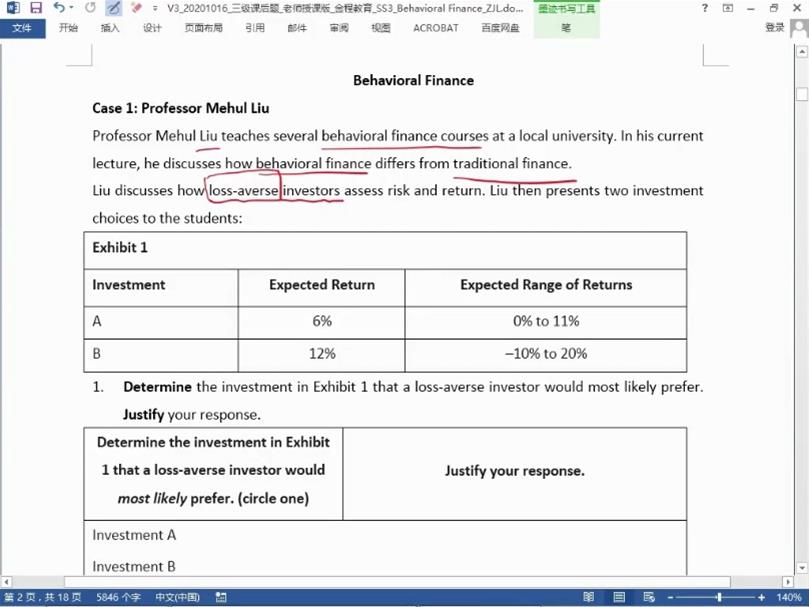Image resolution: width=809 pixels, height=607 pixels.
Task: Click the 'Expected Return' header cell
Action: coord(321,287)
